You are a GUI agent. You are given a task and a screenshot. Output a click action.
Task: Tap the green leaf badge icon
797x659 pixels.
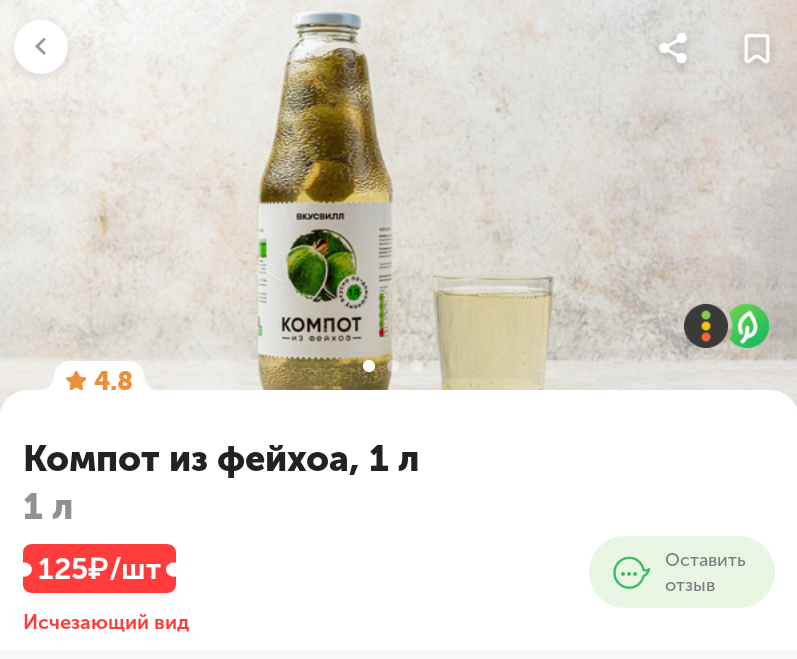point(749,326)
